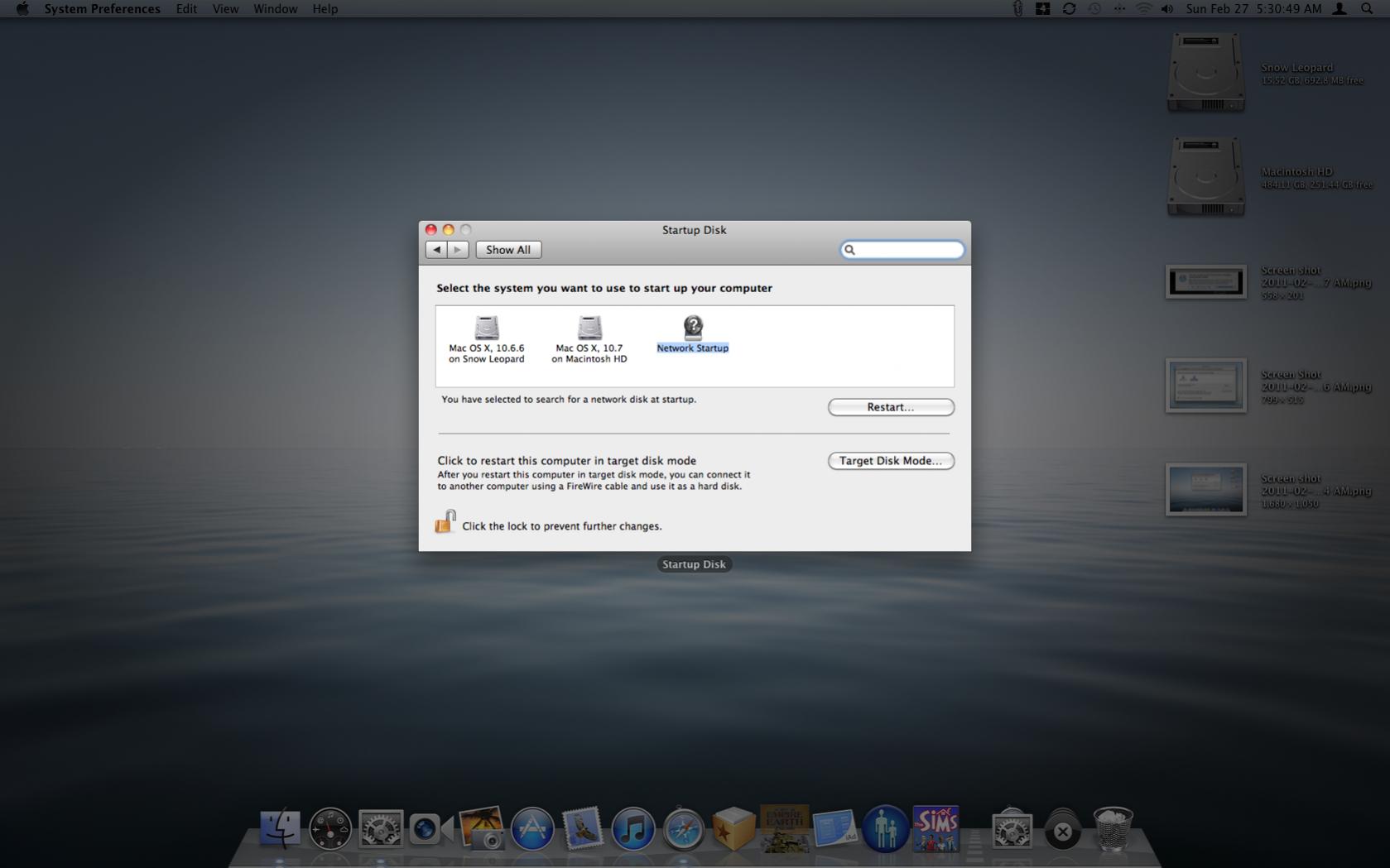Launch Photo Booth picture app in Dock
Screen dimensions: 1390x868
tap(482, 828)
